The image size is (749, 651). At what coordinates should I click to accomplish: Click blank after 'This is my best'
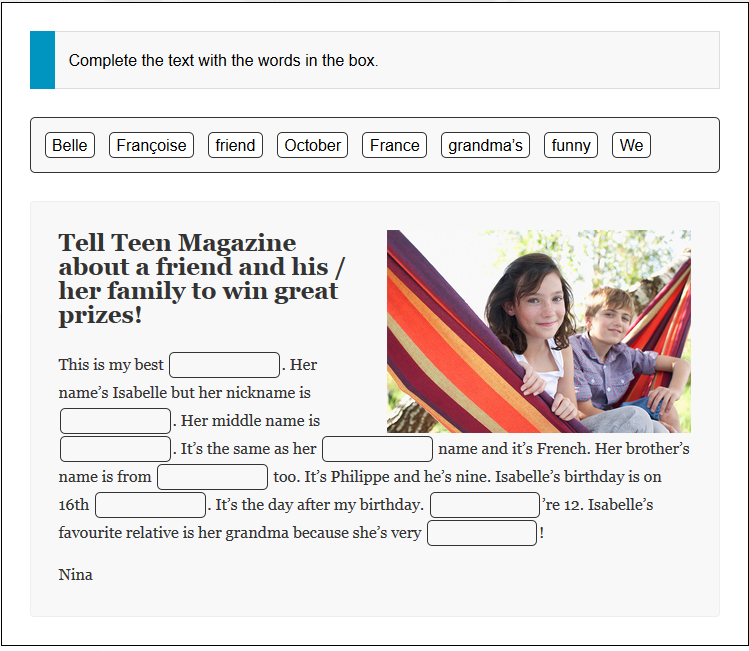click(225, 365)
